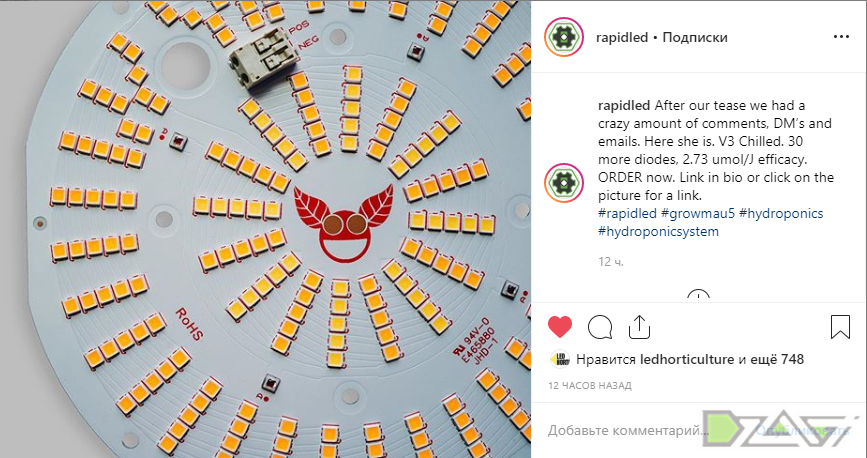Click the LED board post image
Screen dimensions: 867x458
pyautogui.click(x=265, y=229)
